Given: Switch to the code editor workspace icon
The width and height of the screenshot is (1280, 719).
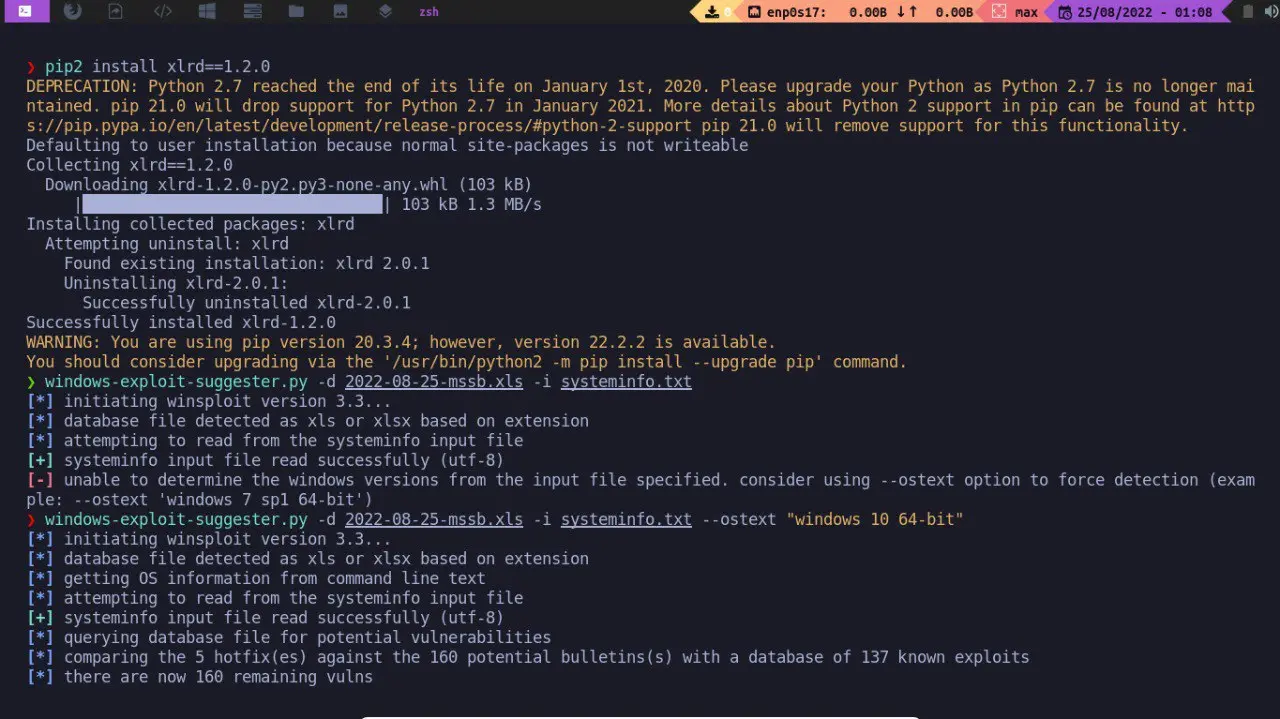Looking at the screenshot, I should click(163, 12).
